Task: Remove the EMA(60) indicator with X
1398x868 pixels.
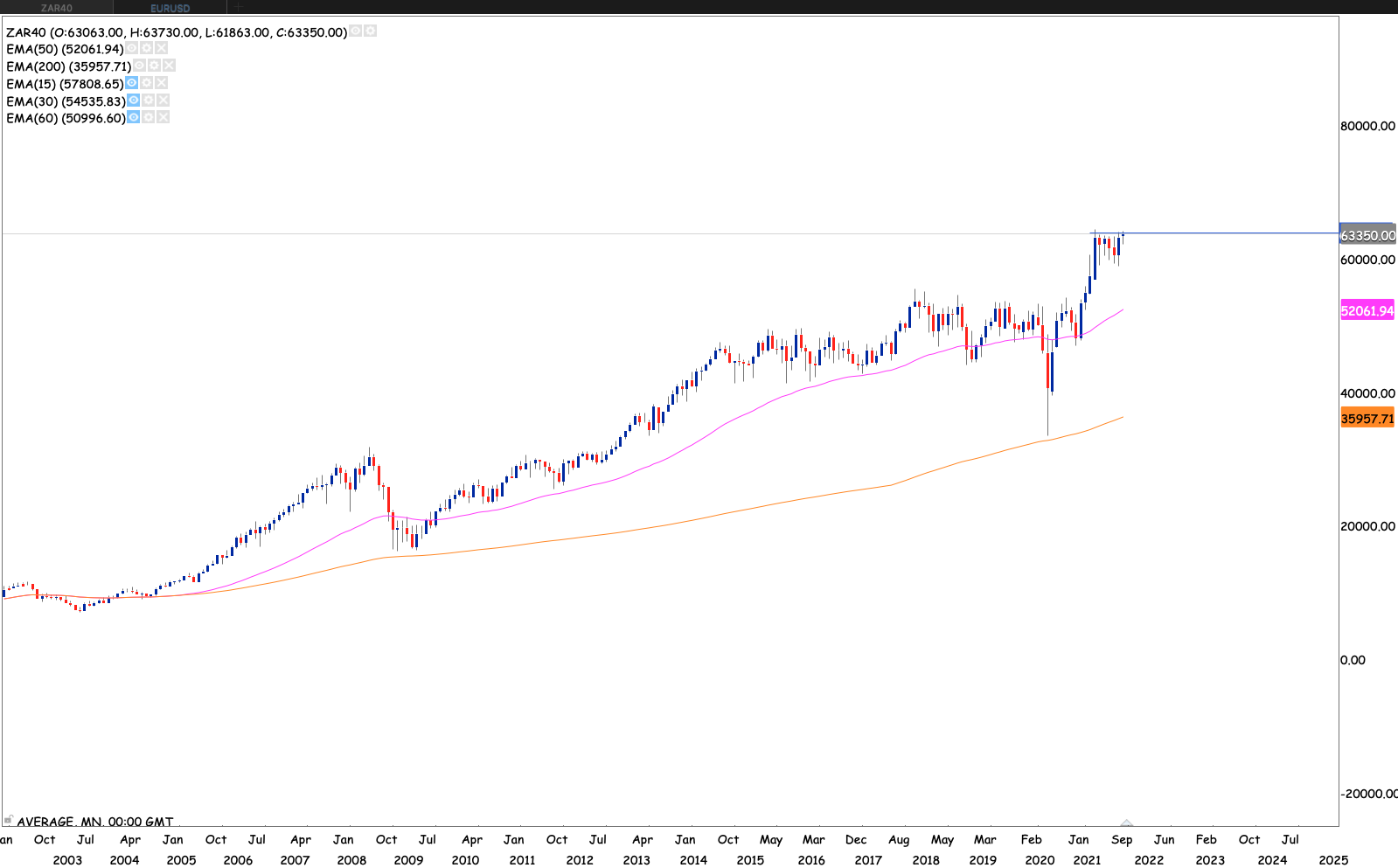Action: tap(163, 117)
